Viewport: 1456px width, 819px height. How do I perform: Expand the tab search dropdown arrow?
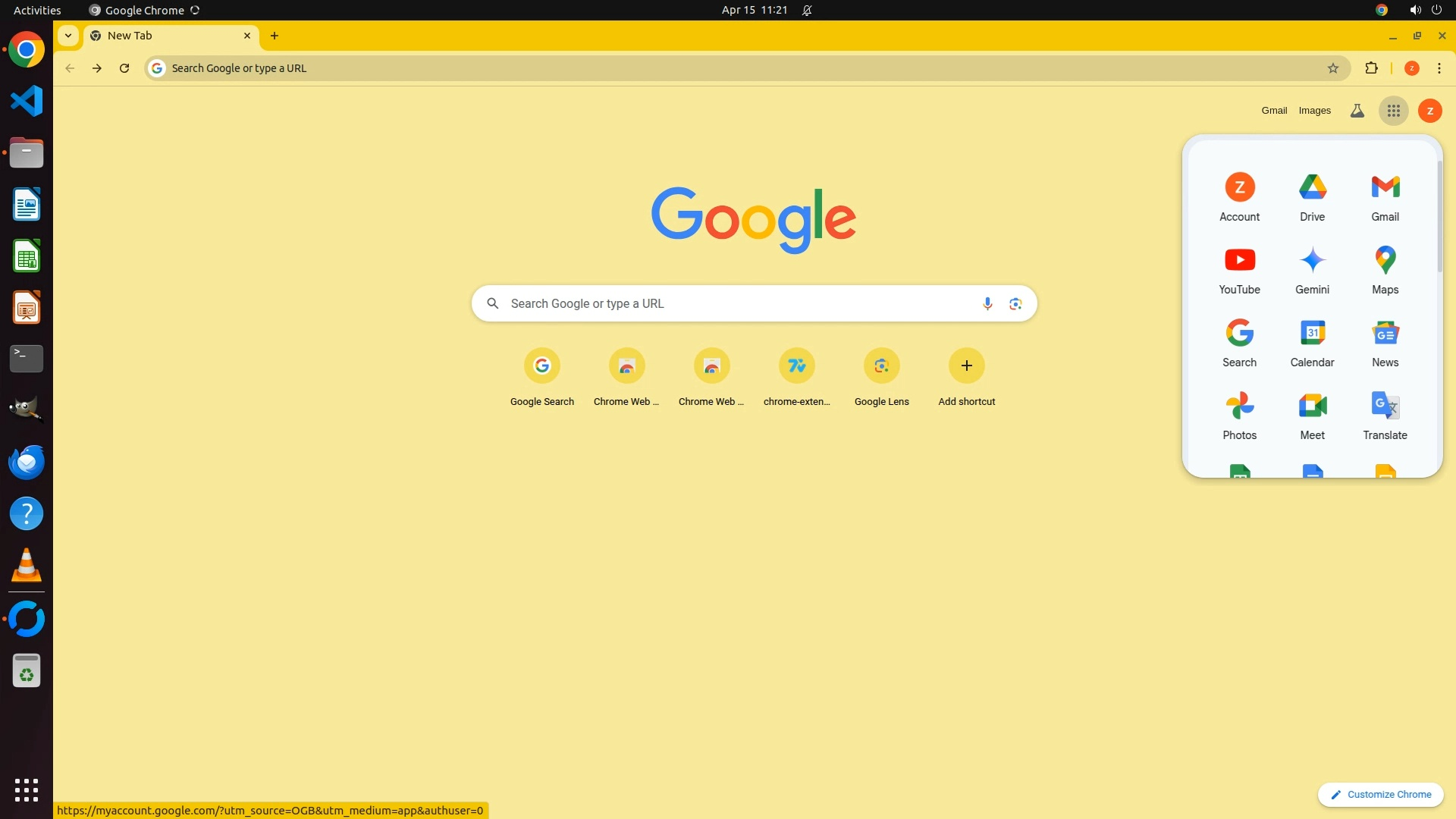point(68,36)
